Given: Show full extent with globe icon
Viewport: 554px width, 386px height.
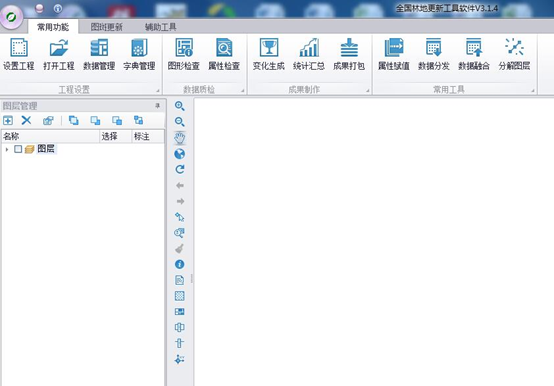Looking at the screenshot, I should 179,154.
